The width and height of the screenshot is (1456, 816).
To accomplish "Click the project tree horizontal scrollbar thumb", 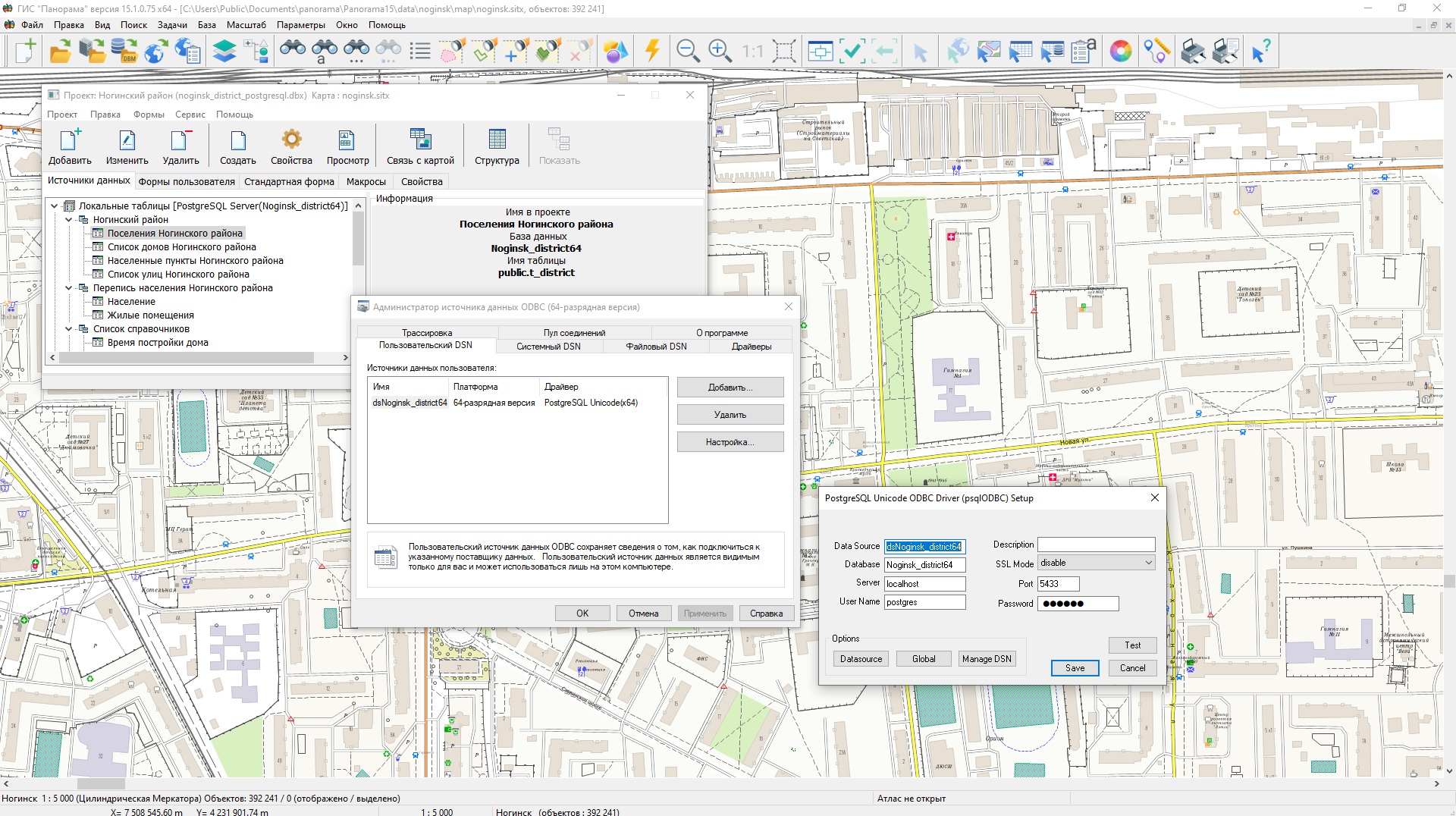I will point(187,357).
